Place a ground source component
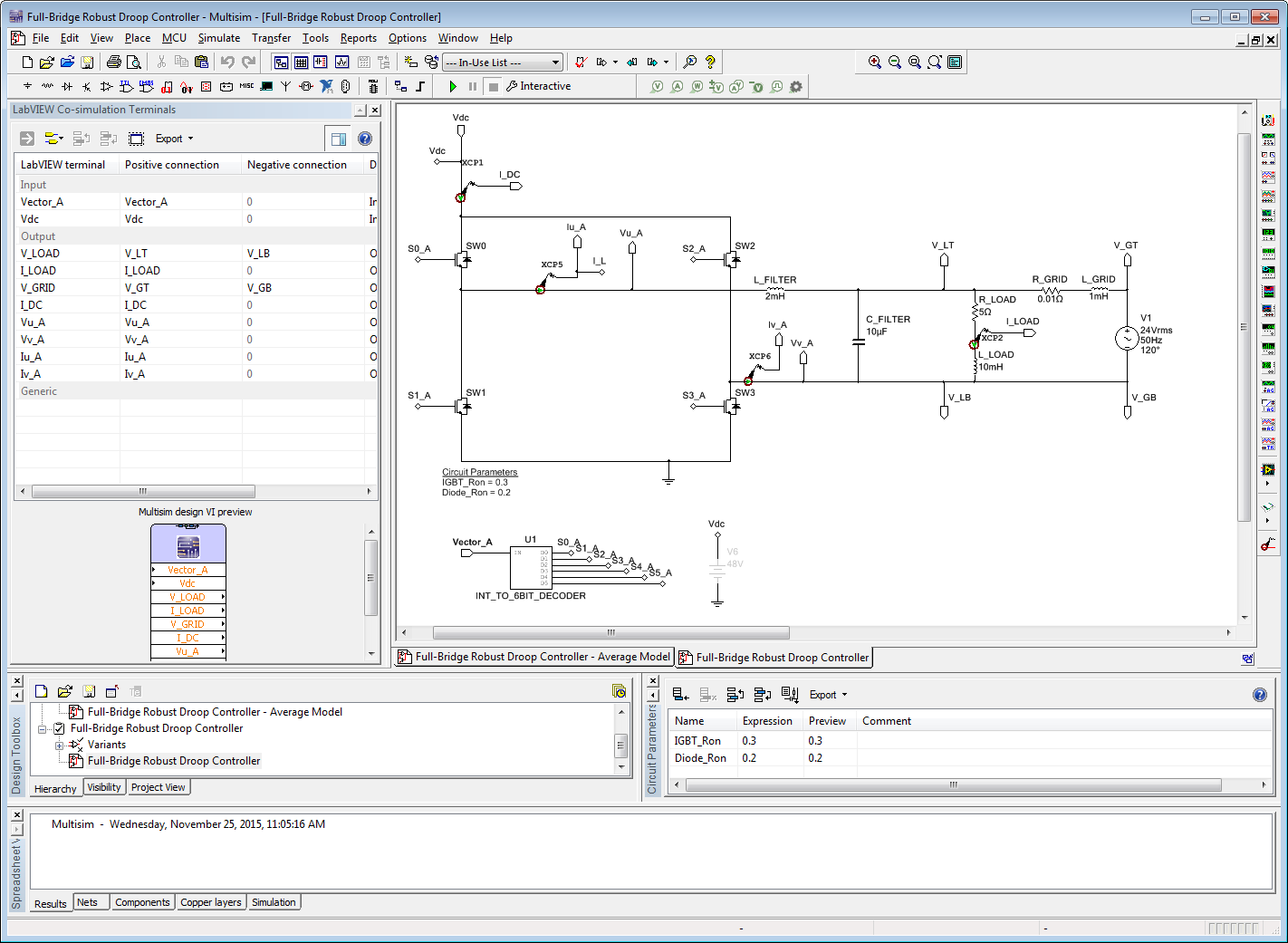 pos(27,87)
